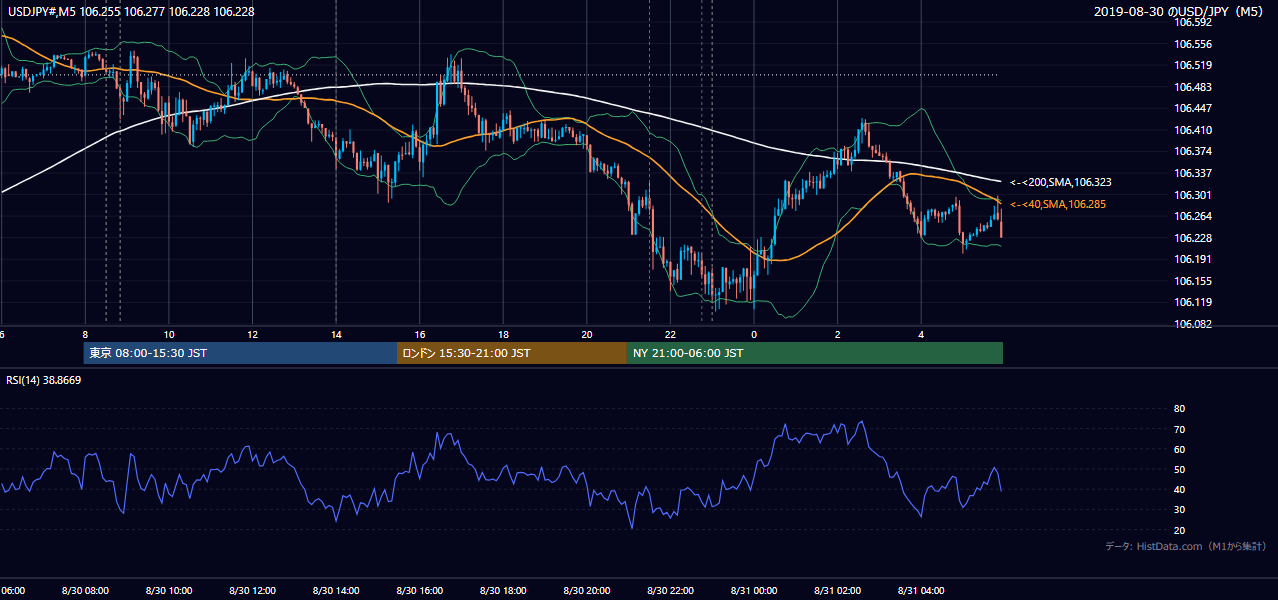Click bottom date label 8/30 08:00
The image size is (1278, 600).
(x=85, y=590)
